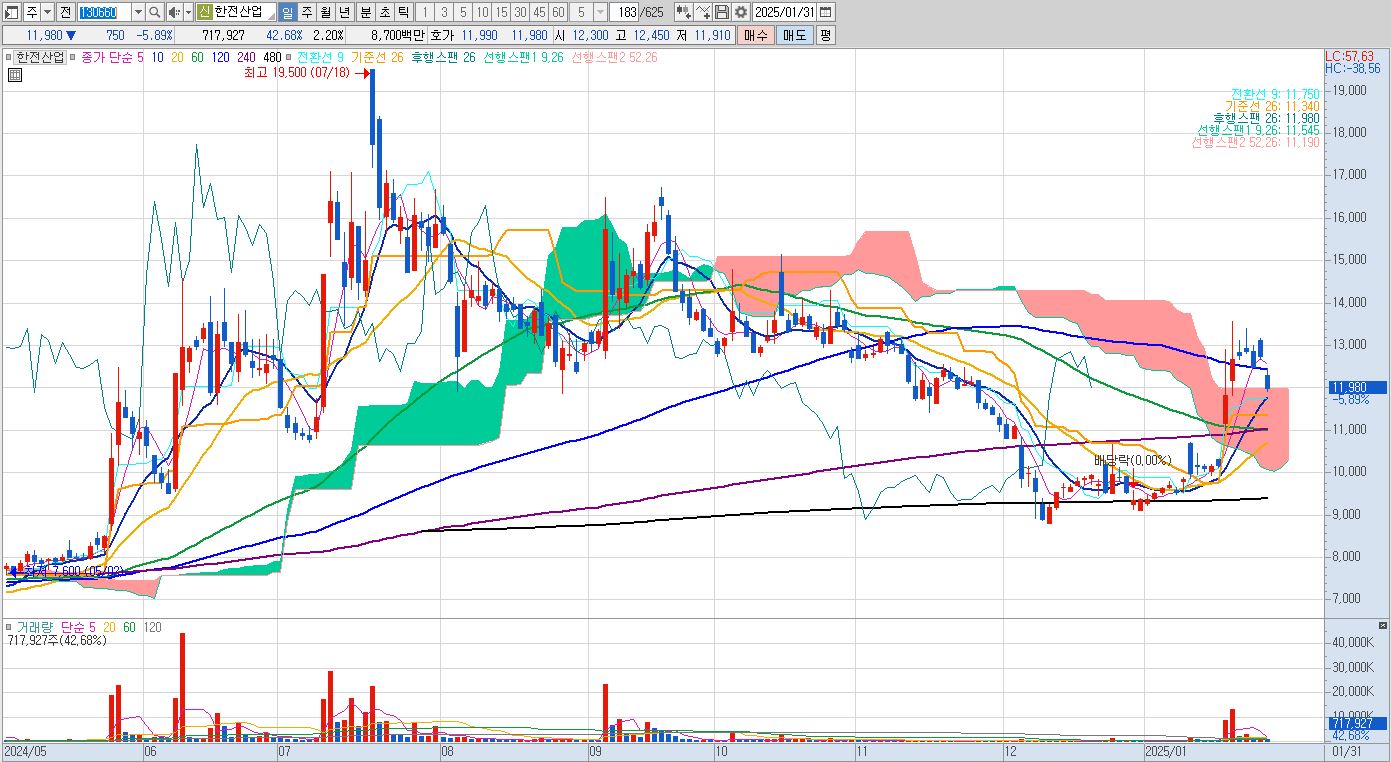Screen dimensions: 1391x762
Task: Open the dropdown arrow next to 주
Action: [x=47, y=12]
